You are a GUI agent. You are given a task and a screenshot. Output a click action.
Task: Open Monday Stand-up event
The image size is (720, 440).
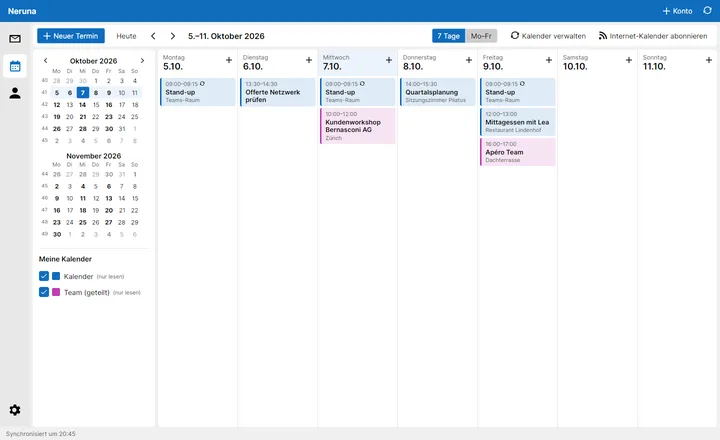pos(197,92)
